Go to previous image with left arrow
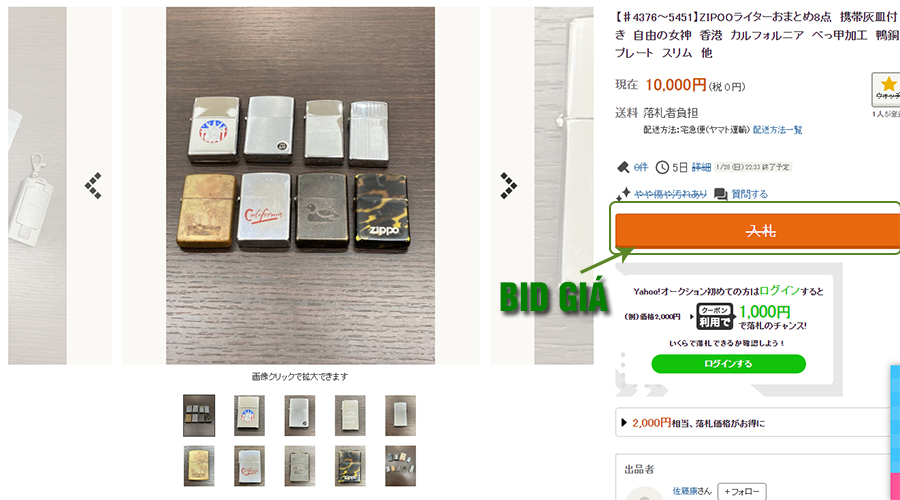This screenshot has height=500, width=900. (94, 185)
